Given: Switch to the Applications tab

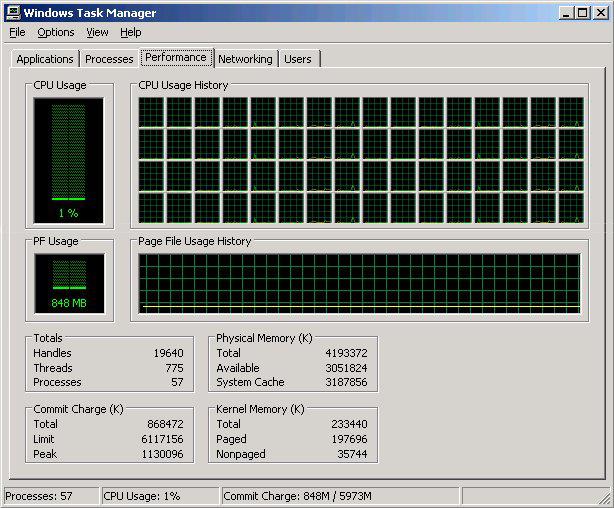Looking at the screenshot, I should (x=45, y=59).
